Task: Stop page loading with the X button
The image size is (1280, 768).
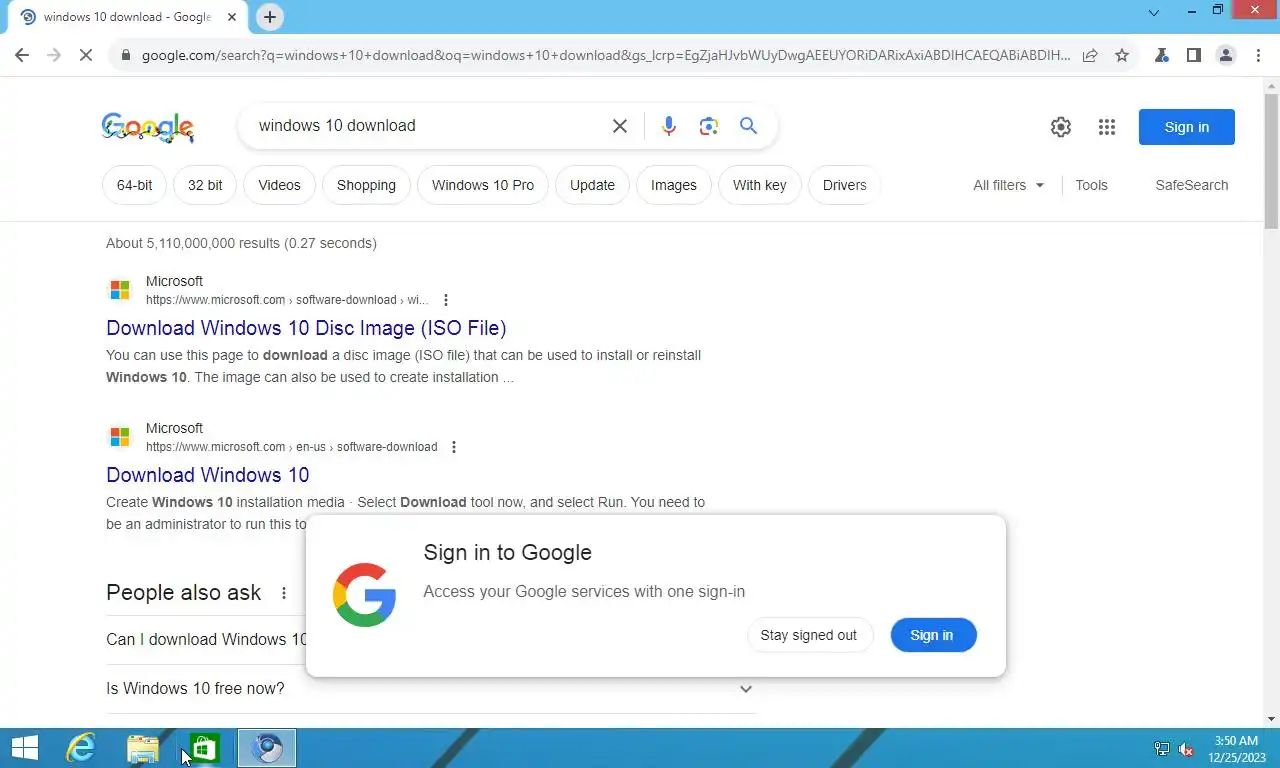Action: [86, 56]
